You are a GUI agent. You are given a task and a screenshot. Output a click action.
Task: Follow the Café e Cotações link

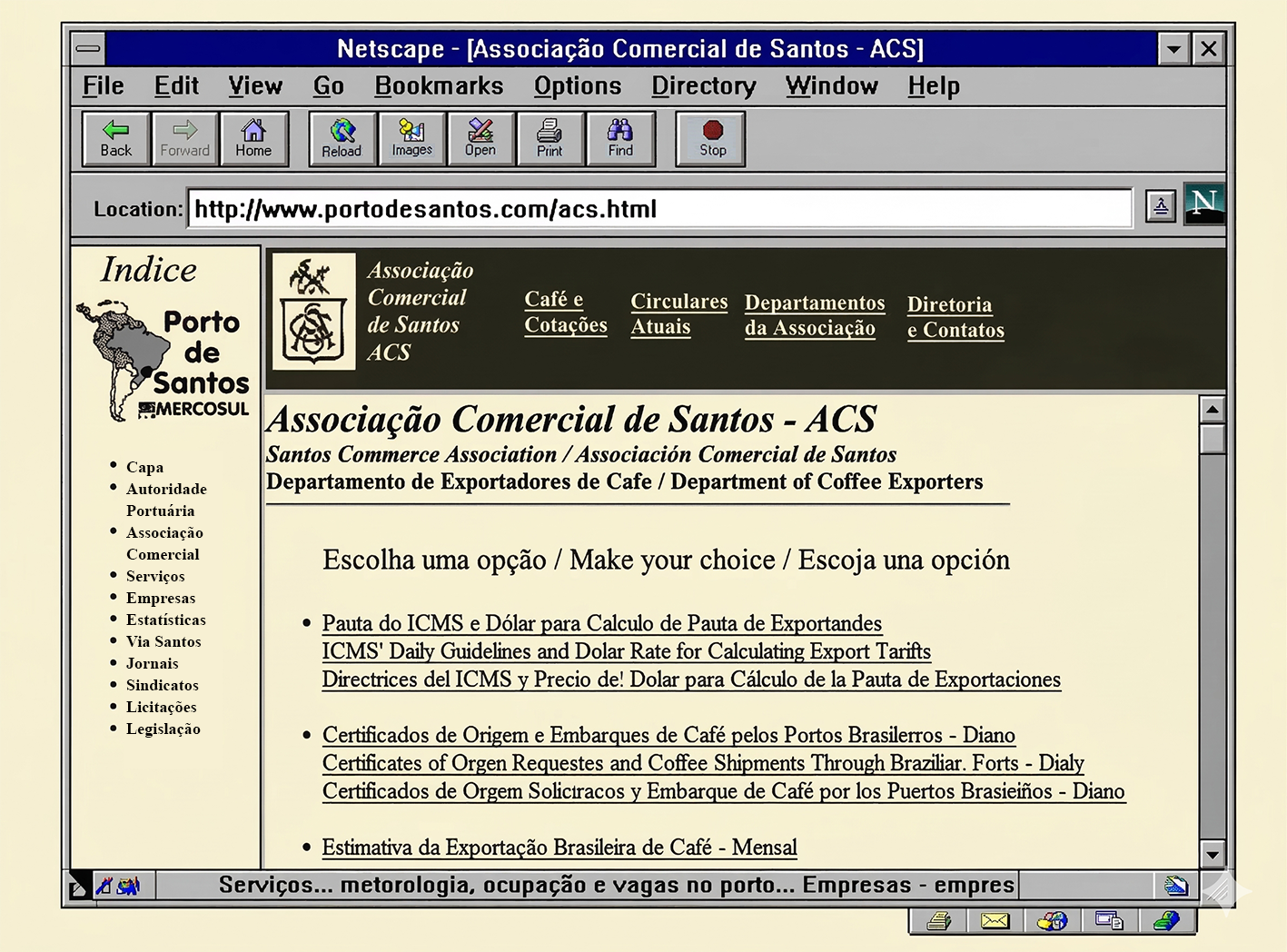(x=565, y=312)
